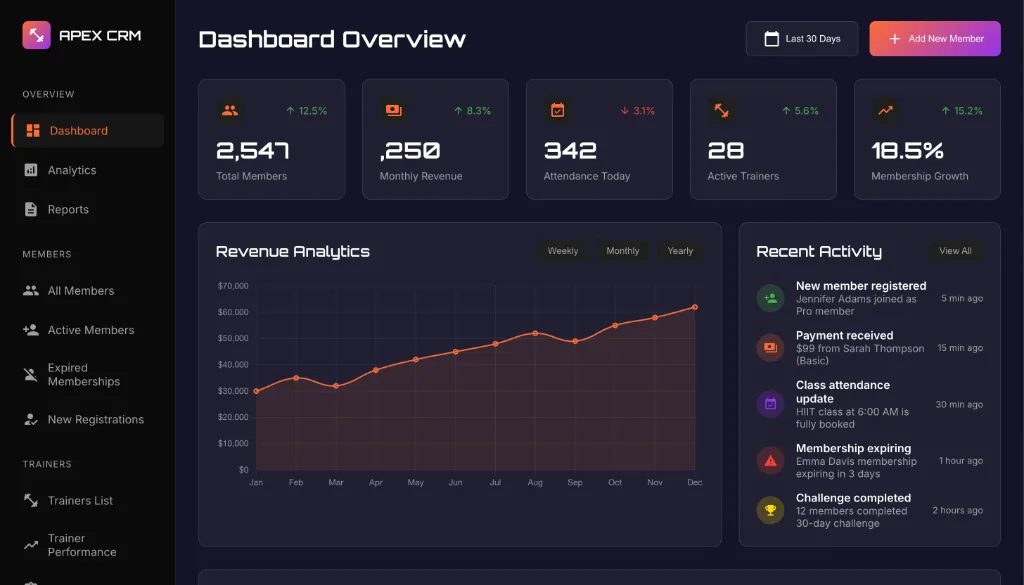This screenshot has width=1024, height=585.
Task: Click View All in Recent Activity
Action: (x=955, y=251)
